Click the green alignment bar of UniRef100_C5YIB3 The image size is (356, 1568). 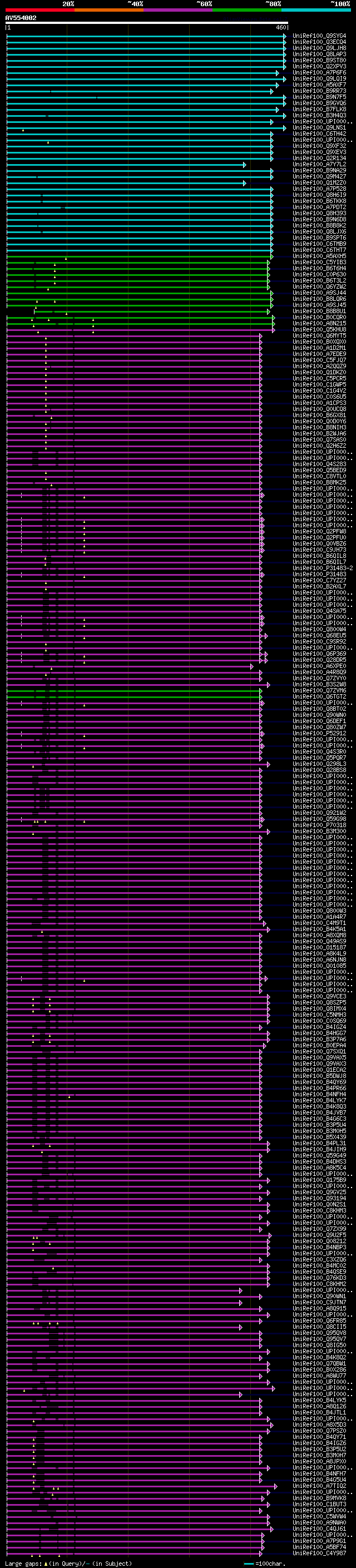click(x=137, y=263)
